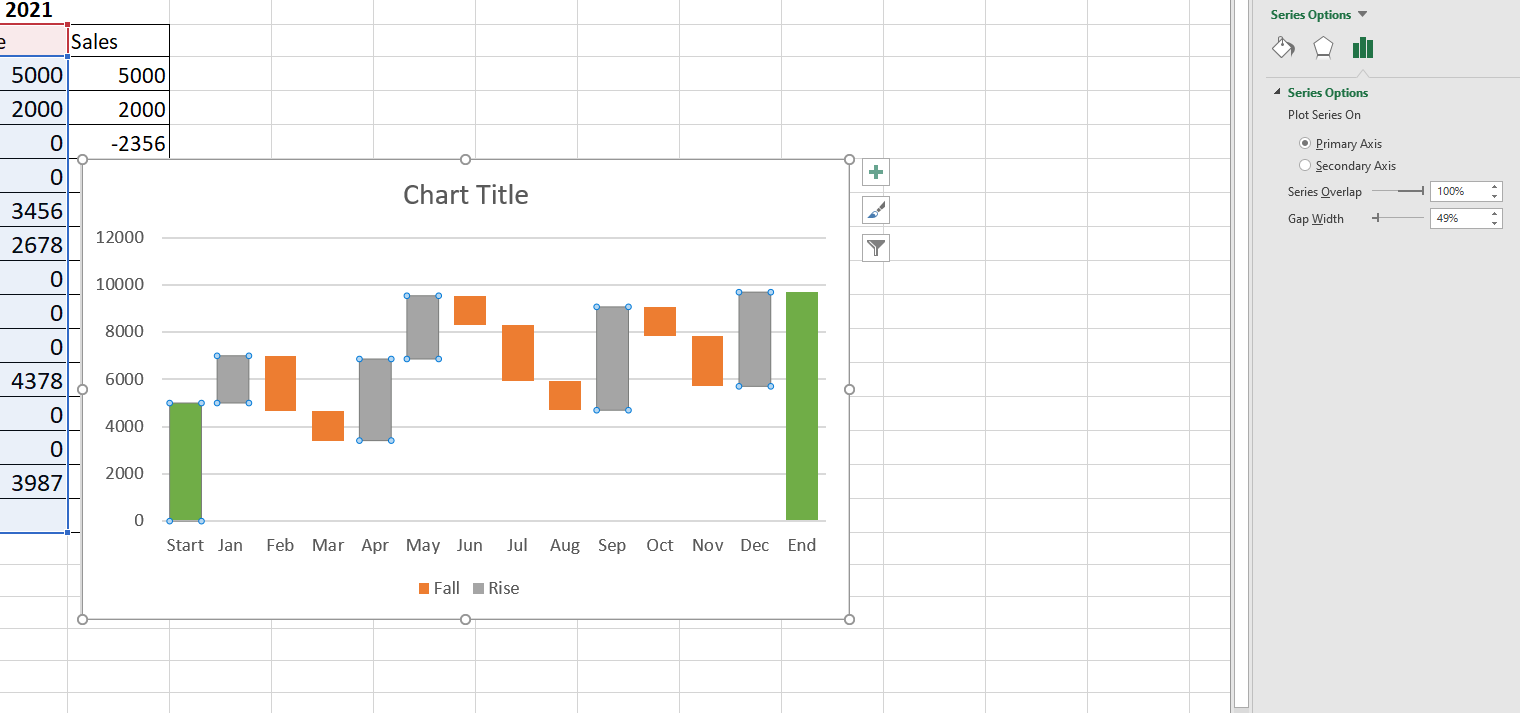Select the Secondary Axis radio button
The height and width of the screenshot is (713, 1520).
point(1304,166)
